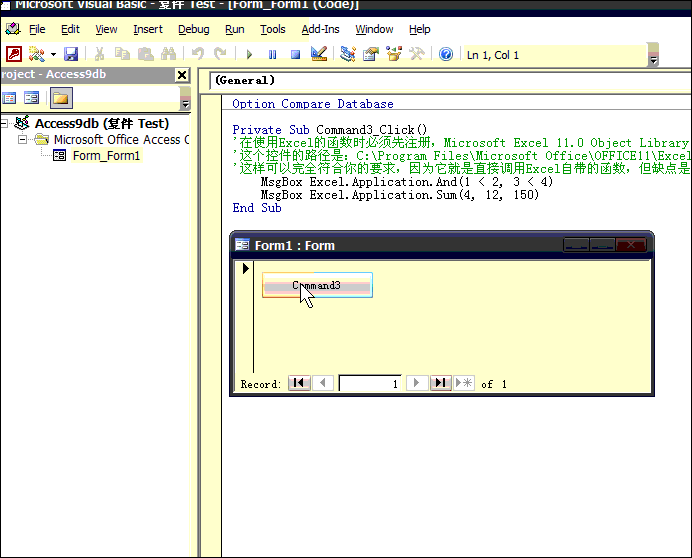Open the Run menu
Image resolution: width=692 pixels, height=558 pixels.
click(x=235, y=29)
